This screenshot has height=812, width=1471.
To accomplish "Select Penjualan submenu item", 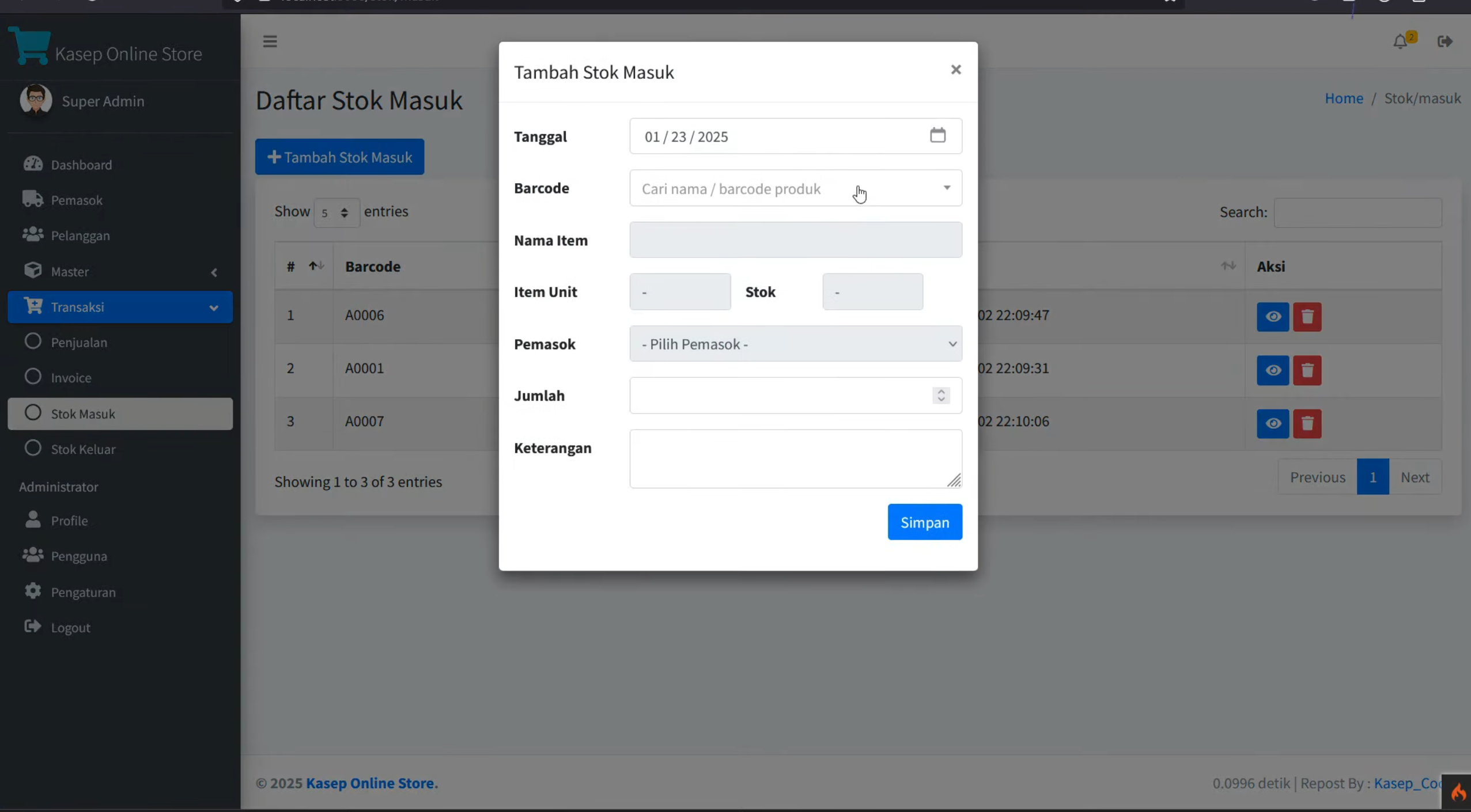I will click(120, 342).
